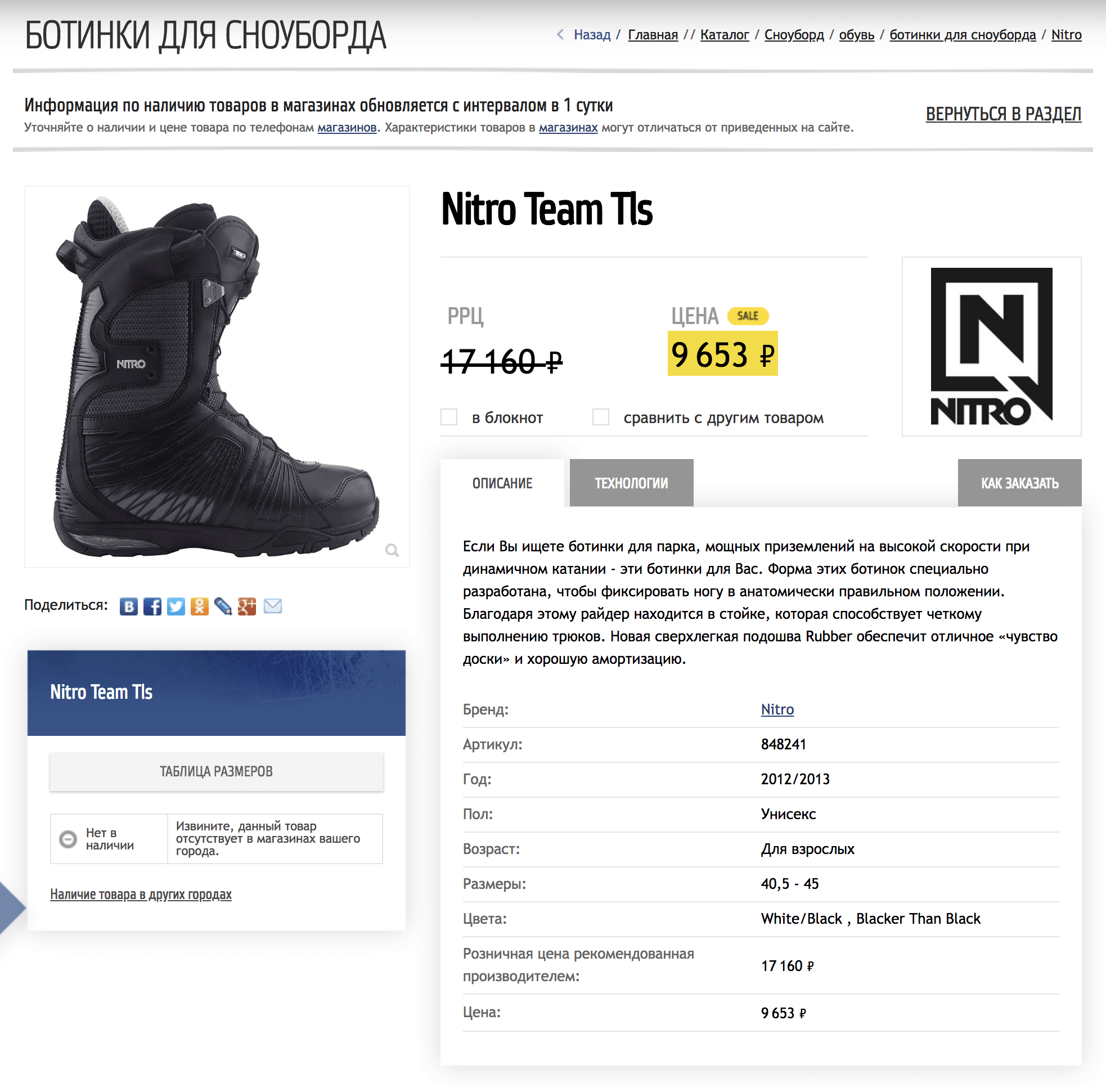Enable "сравнить с другим товаром" checkbox
The height and width of the screenshot is (1092, 1106).
pyautogui.click(x=600, y=417)
